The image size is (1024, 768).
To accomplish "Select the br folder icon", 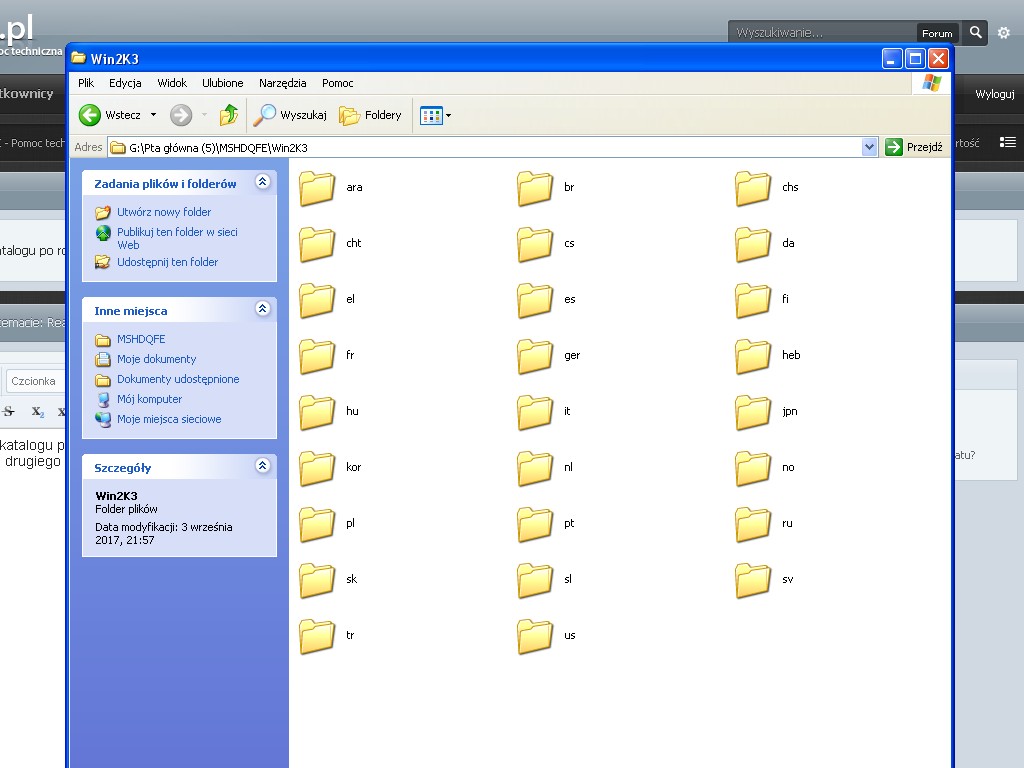I will point(535,188).
